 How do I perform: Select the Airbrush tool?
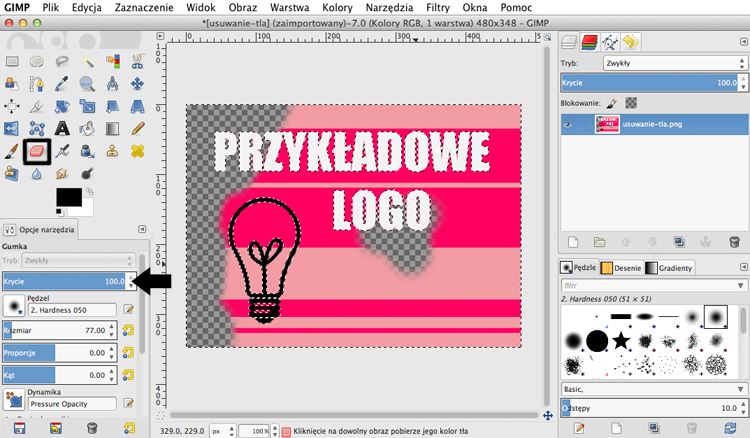coord(62,151)
